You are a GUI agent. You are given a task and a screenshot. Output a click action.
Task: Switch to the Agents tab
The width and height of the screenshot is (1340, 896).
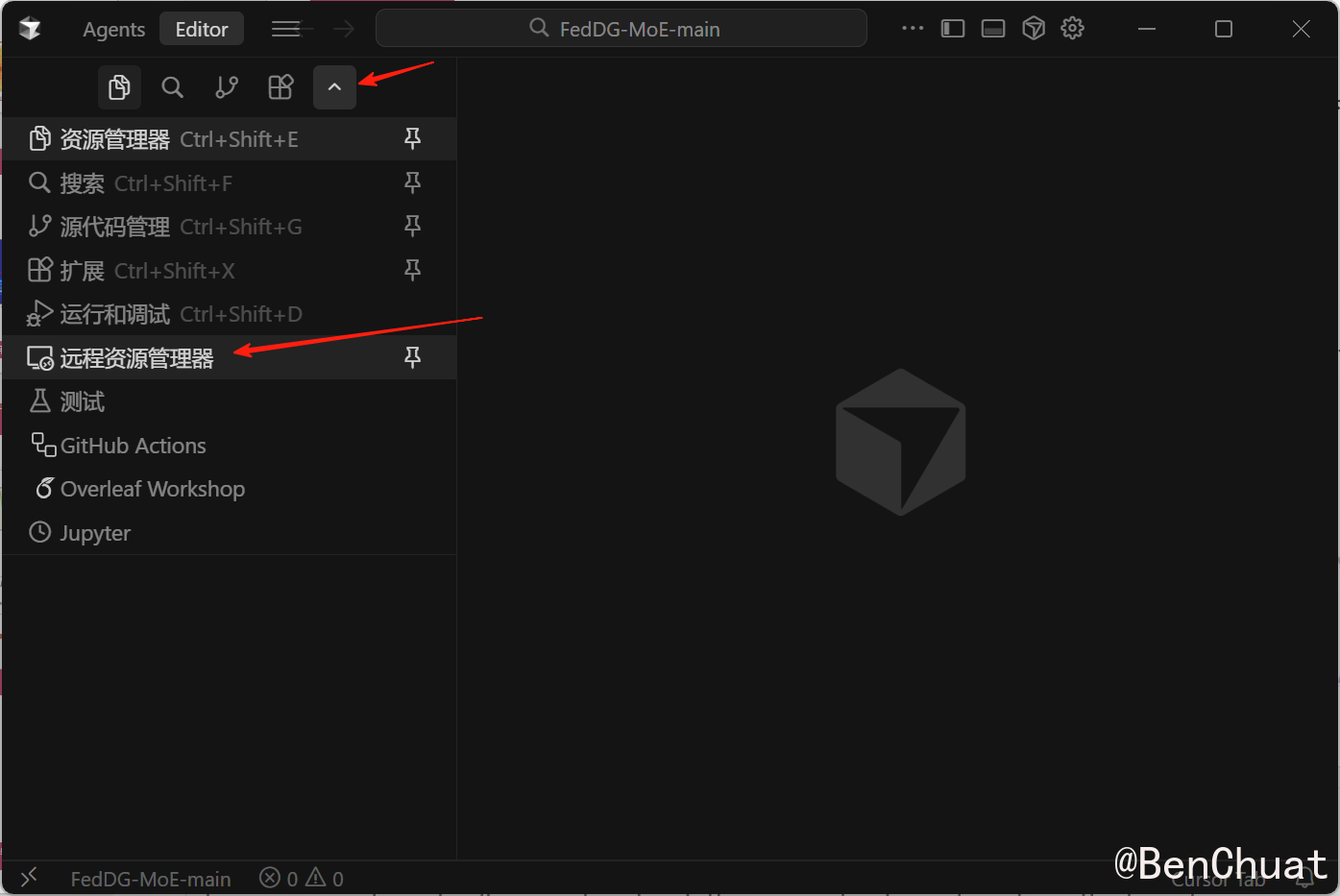[113, 29]
